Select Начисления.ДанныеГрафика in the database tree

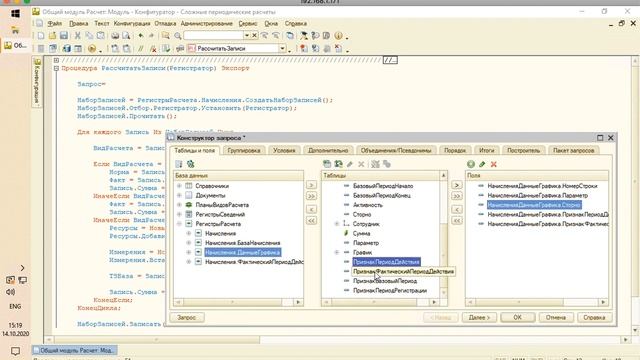coord(242,252)
